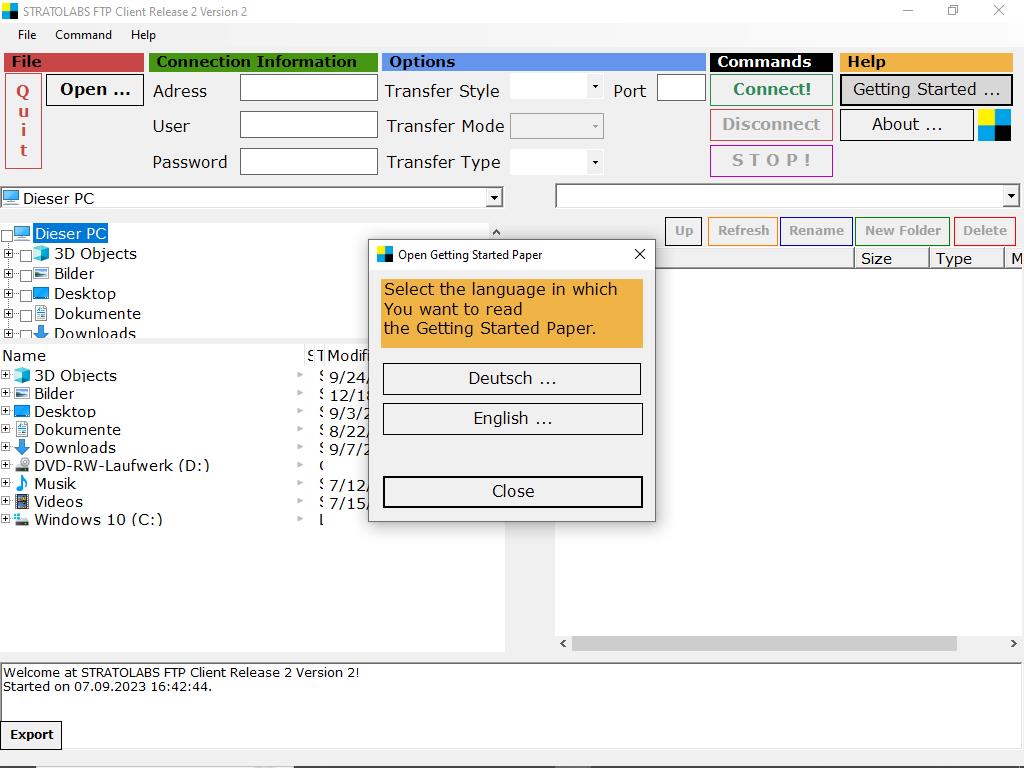Screen dimensions: 1024x768
Task: Click the 3D Objects icon in file list
Action: [x=22, y=376]
